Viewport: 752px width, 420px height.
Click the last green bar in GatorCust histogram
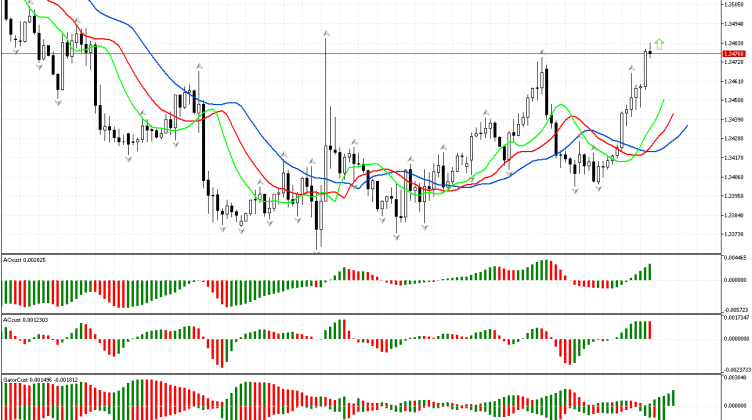[673, 397]
